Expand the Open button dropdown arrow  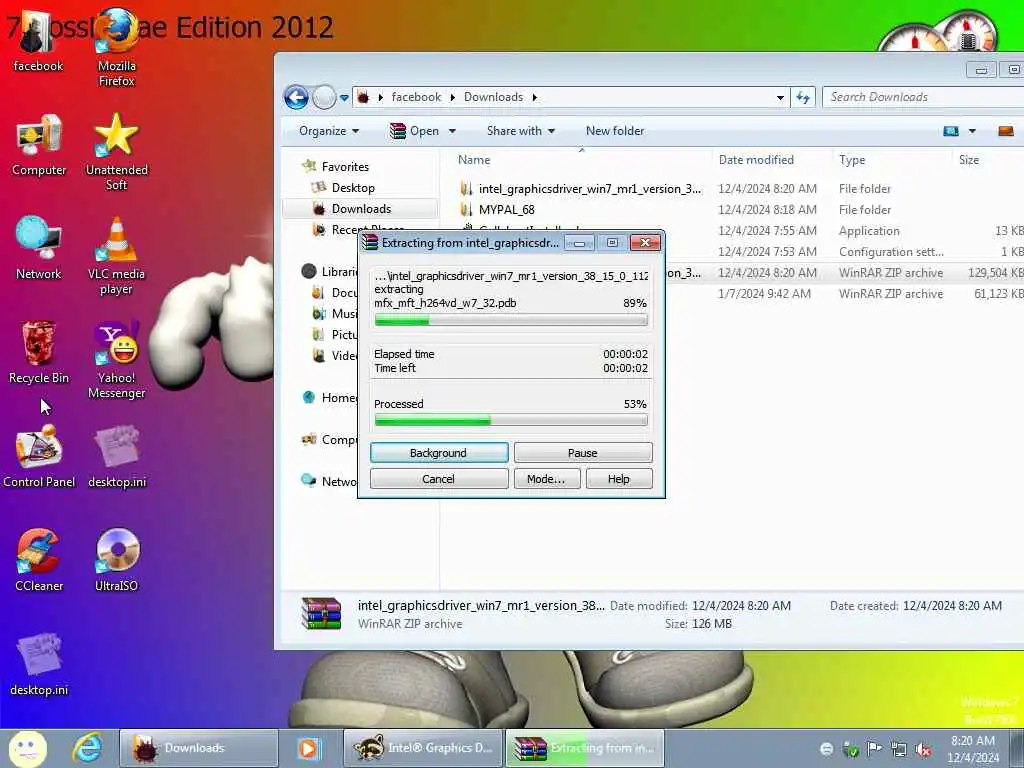pos(452,131)
